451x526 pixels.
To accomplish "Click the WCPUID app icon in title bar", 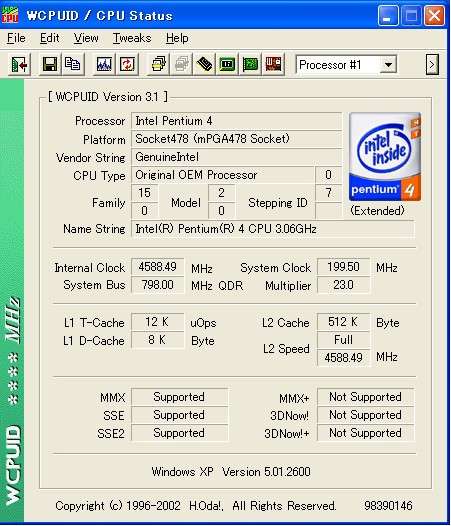I will [x=10, y=15].
